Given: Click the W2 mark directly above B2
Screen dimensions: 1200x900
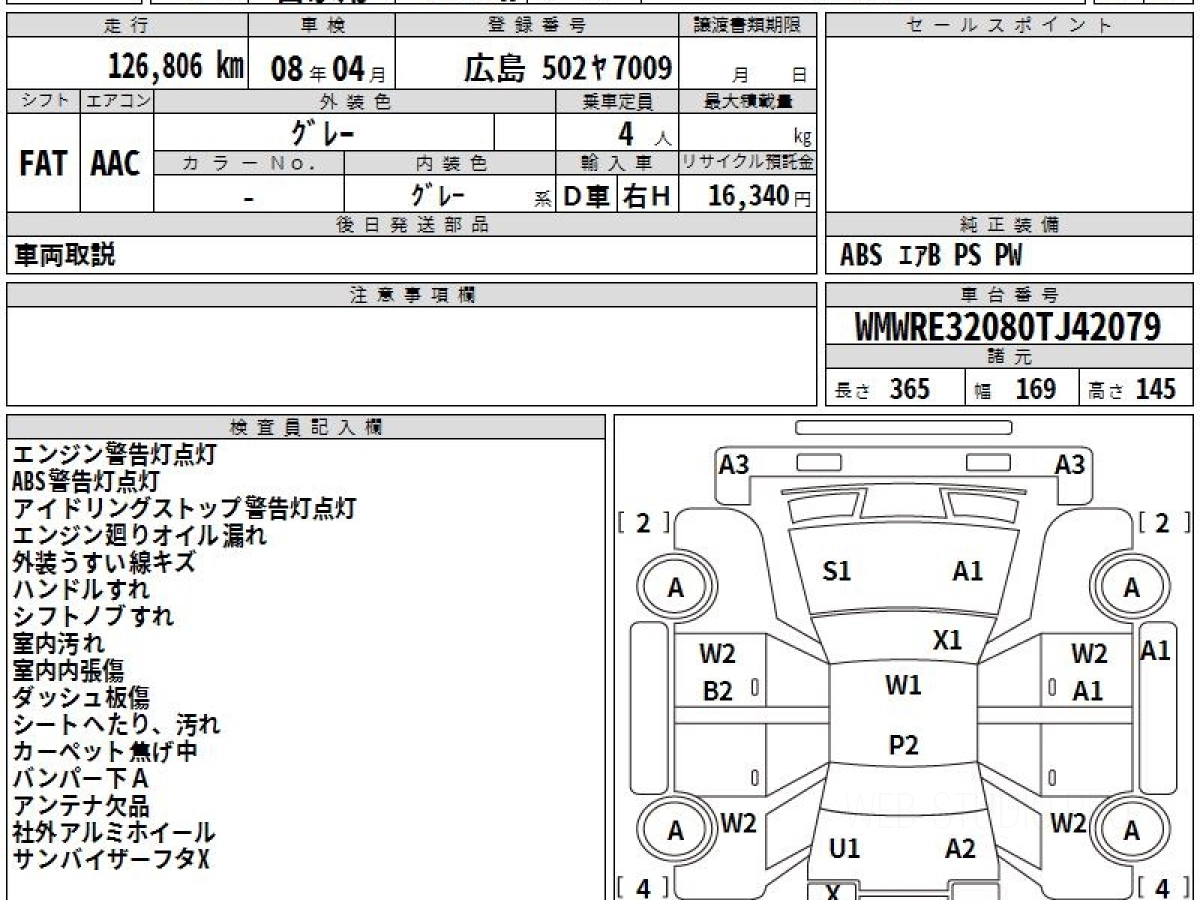Looking at the screenshot, I should 717,654.
